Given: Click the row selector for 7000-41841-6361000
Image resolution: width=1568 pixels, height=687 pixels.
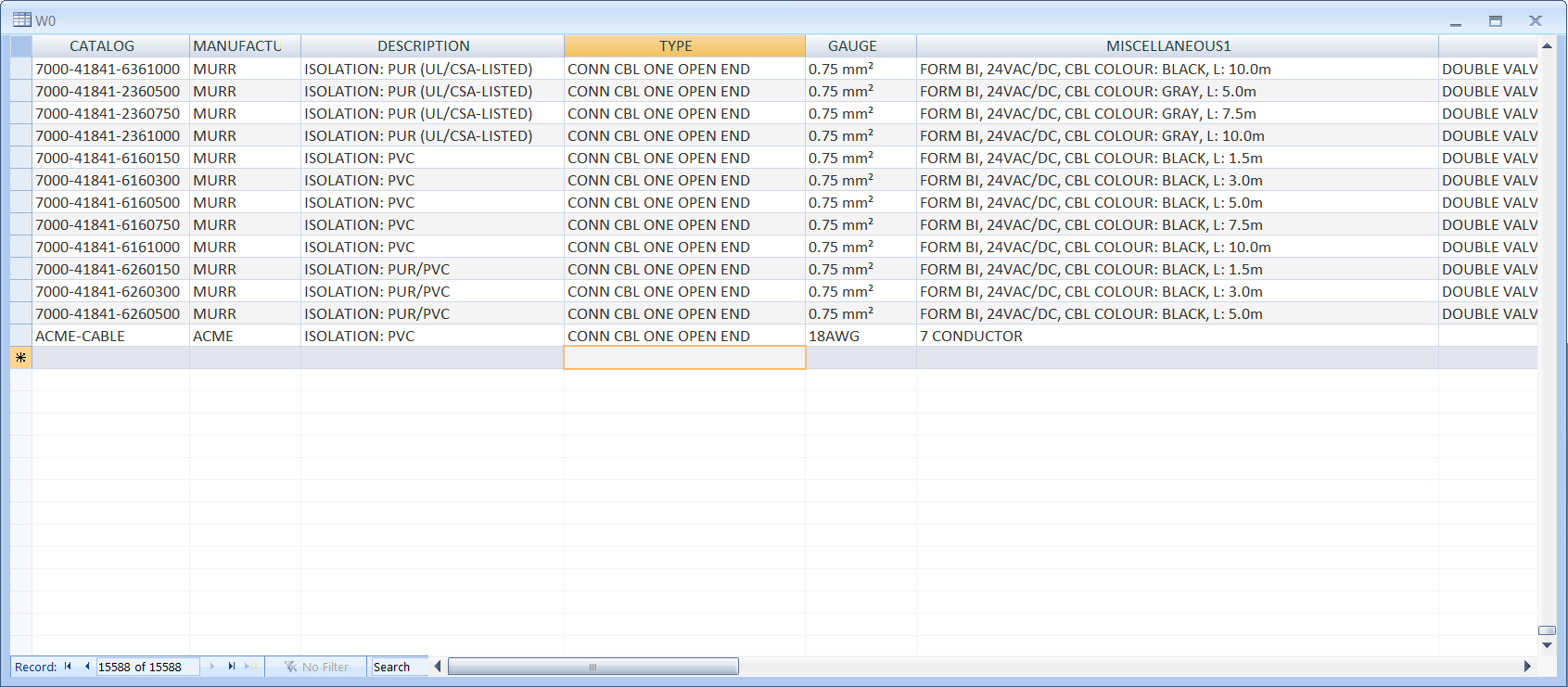Looking at the screenshot, I should click(x=21, y=69).
